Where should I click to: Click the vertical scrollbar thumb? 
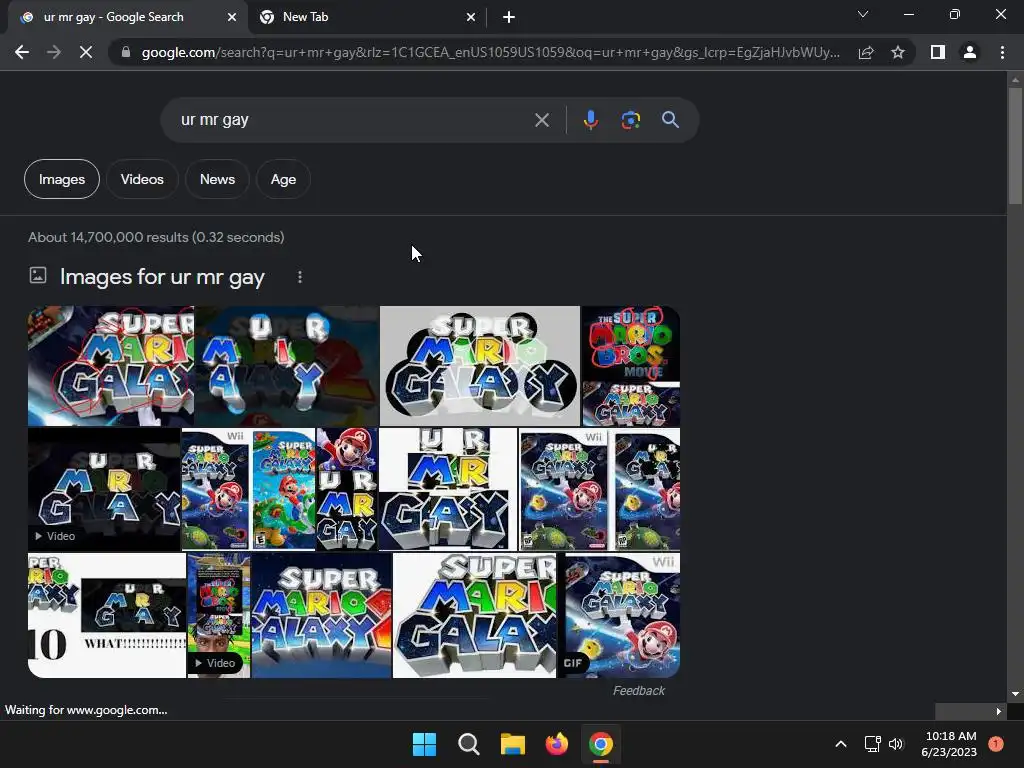[x=1015, y=145]
